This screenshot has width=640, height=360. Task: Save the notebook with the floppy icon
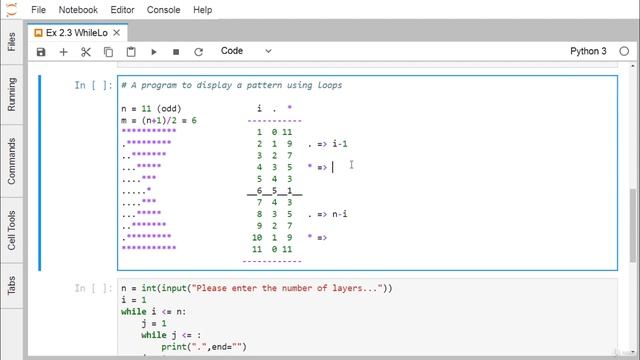(x=41, y=52)
